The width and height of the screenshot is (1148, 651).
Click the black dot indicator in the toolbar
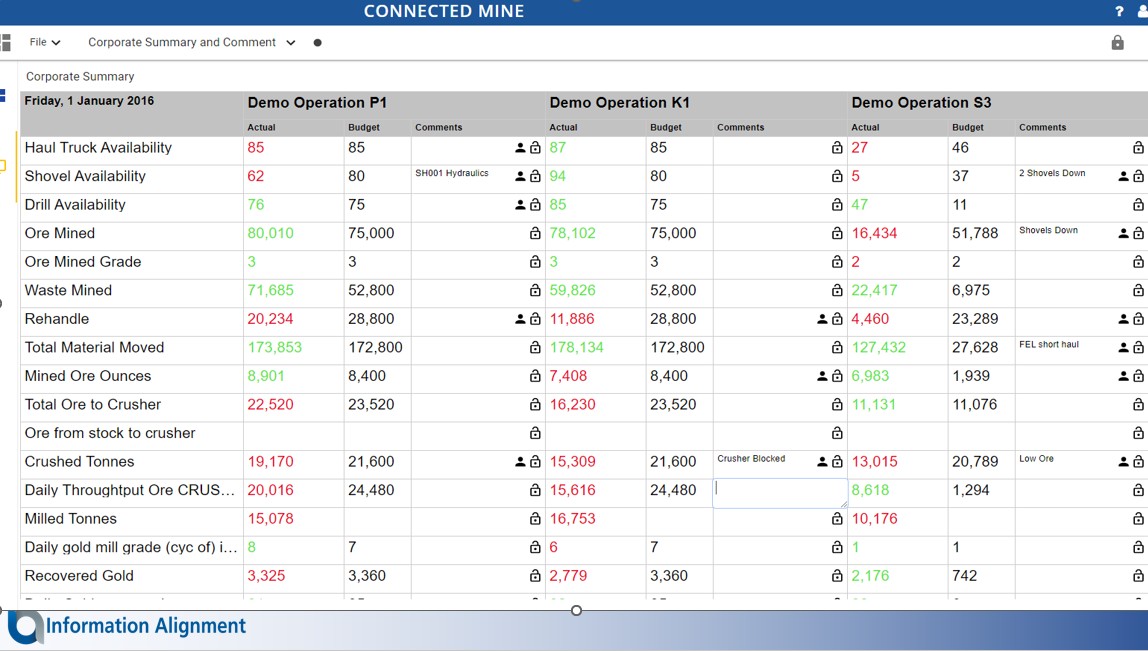click(317, 42)
